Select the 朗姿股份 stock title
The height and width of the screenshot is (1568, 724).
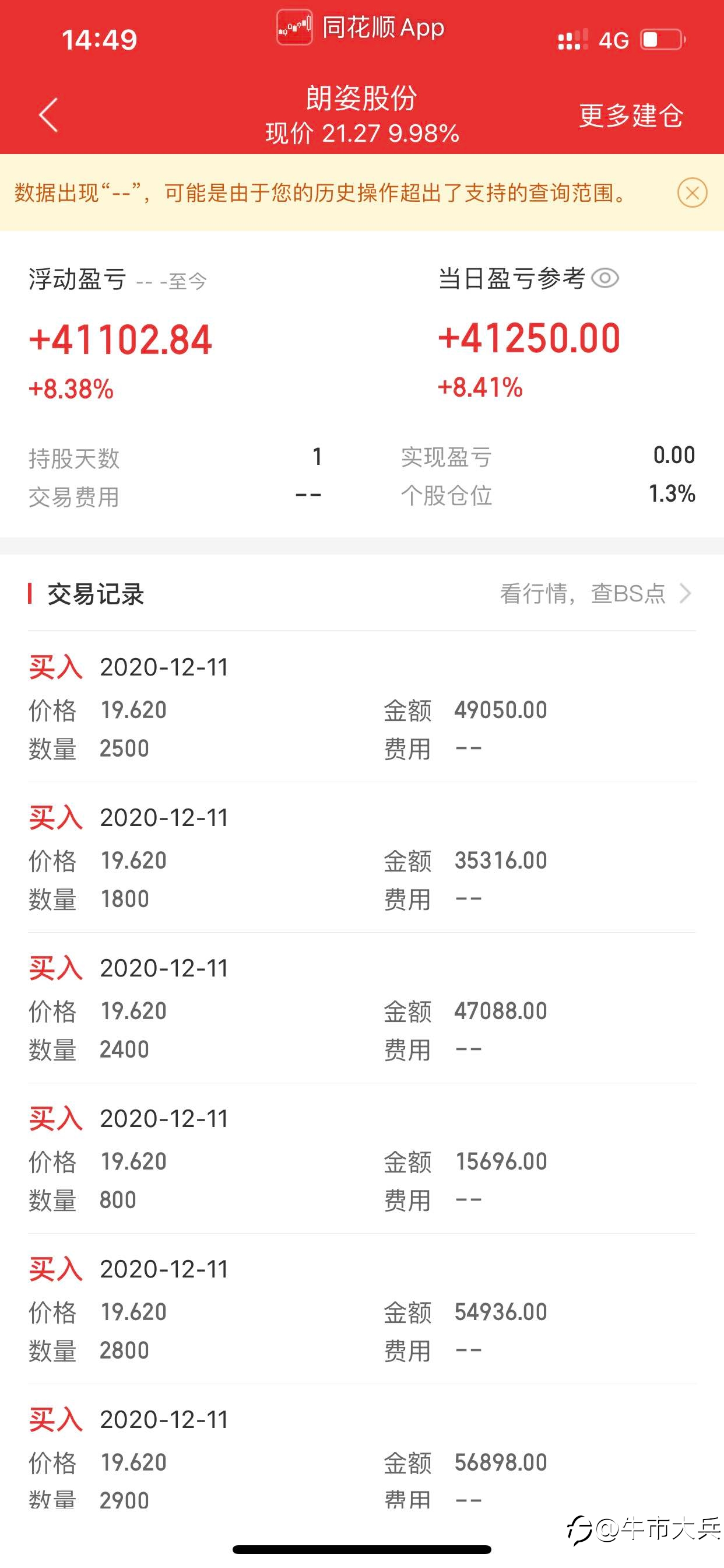pyautogui.click(x=361, y=98)
